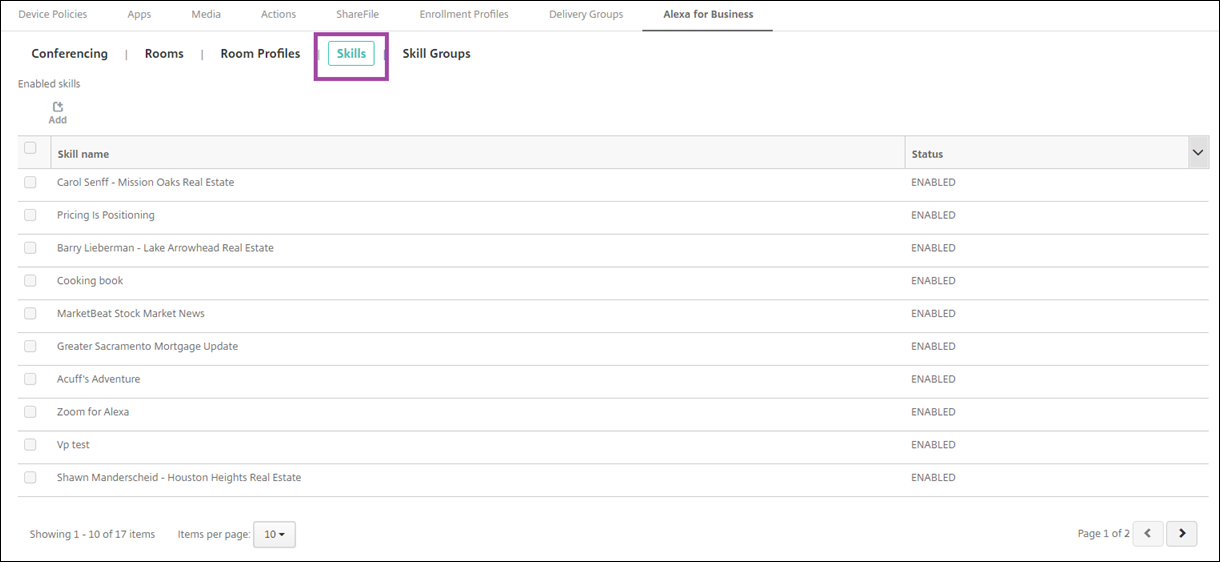Go to previous page arrow
1220x562 pixels.
pos(1148,534)
